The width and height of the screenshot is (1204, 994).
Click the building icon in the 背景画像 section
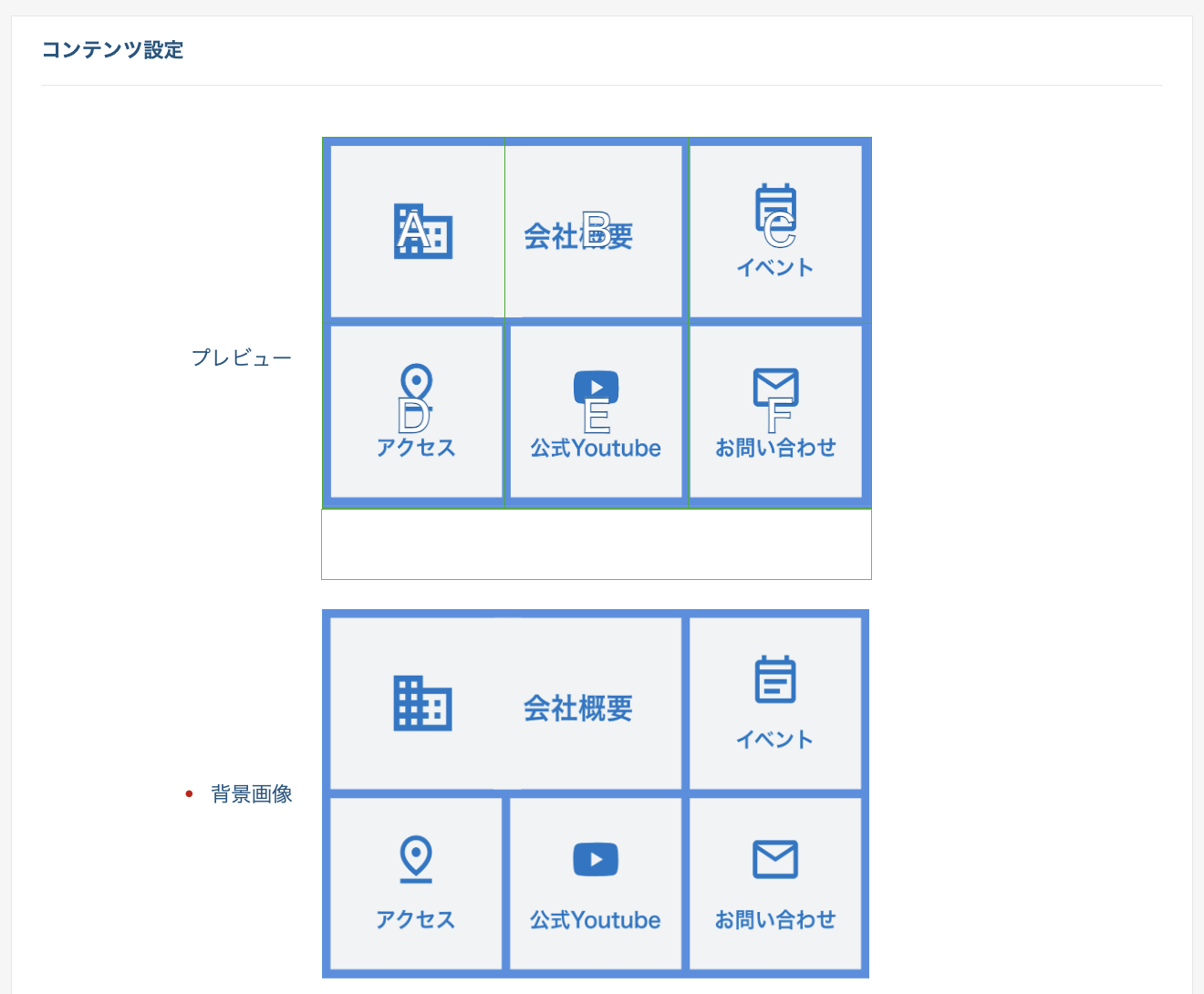click(421, 702)
